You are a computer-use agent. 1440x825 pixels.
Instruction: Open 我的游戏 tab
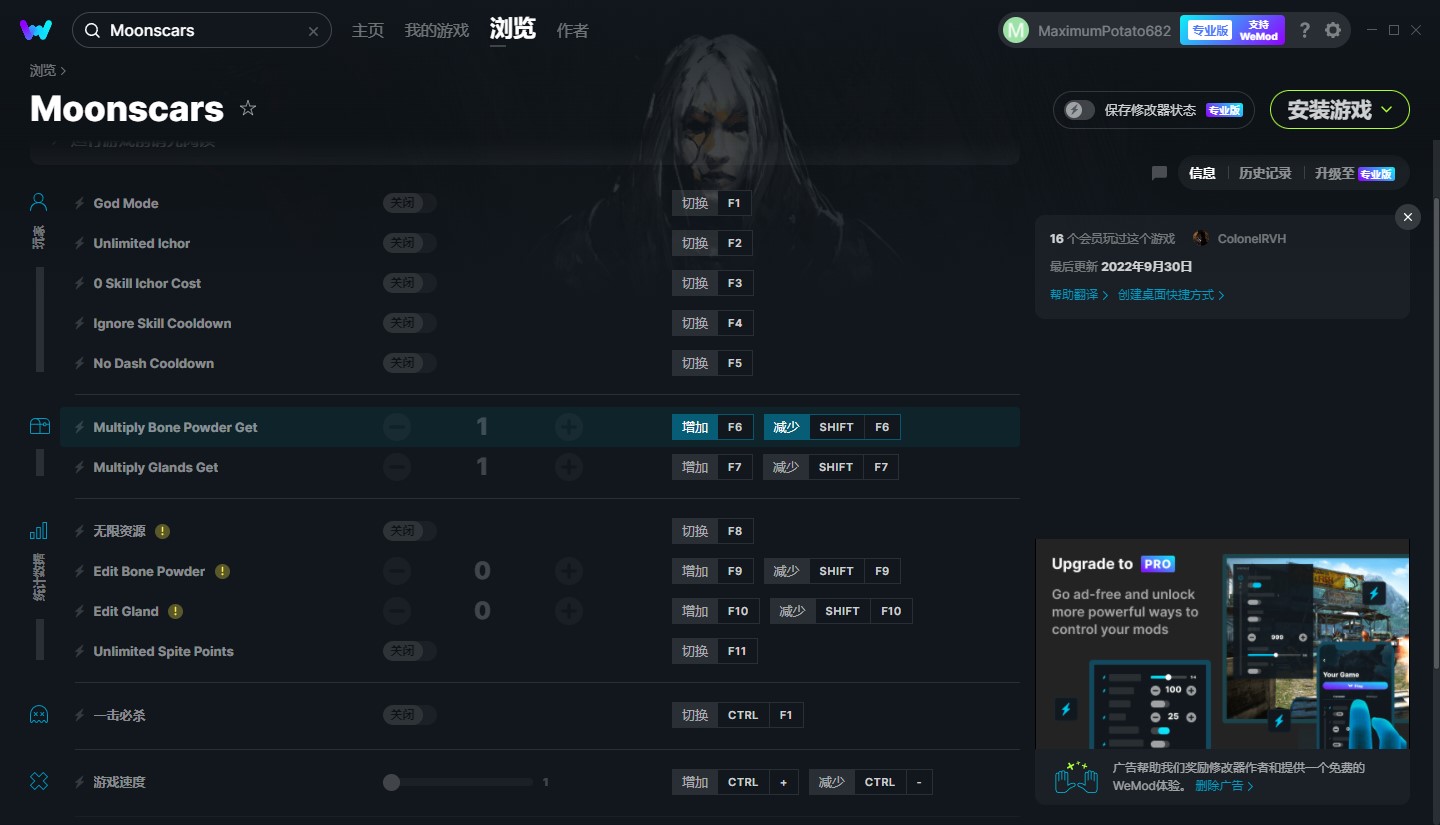point(437,31)
